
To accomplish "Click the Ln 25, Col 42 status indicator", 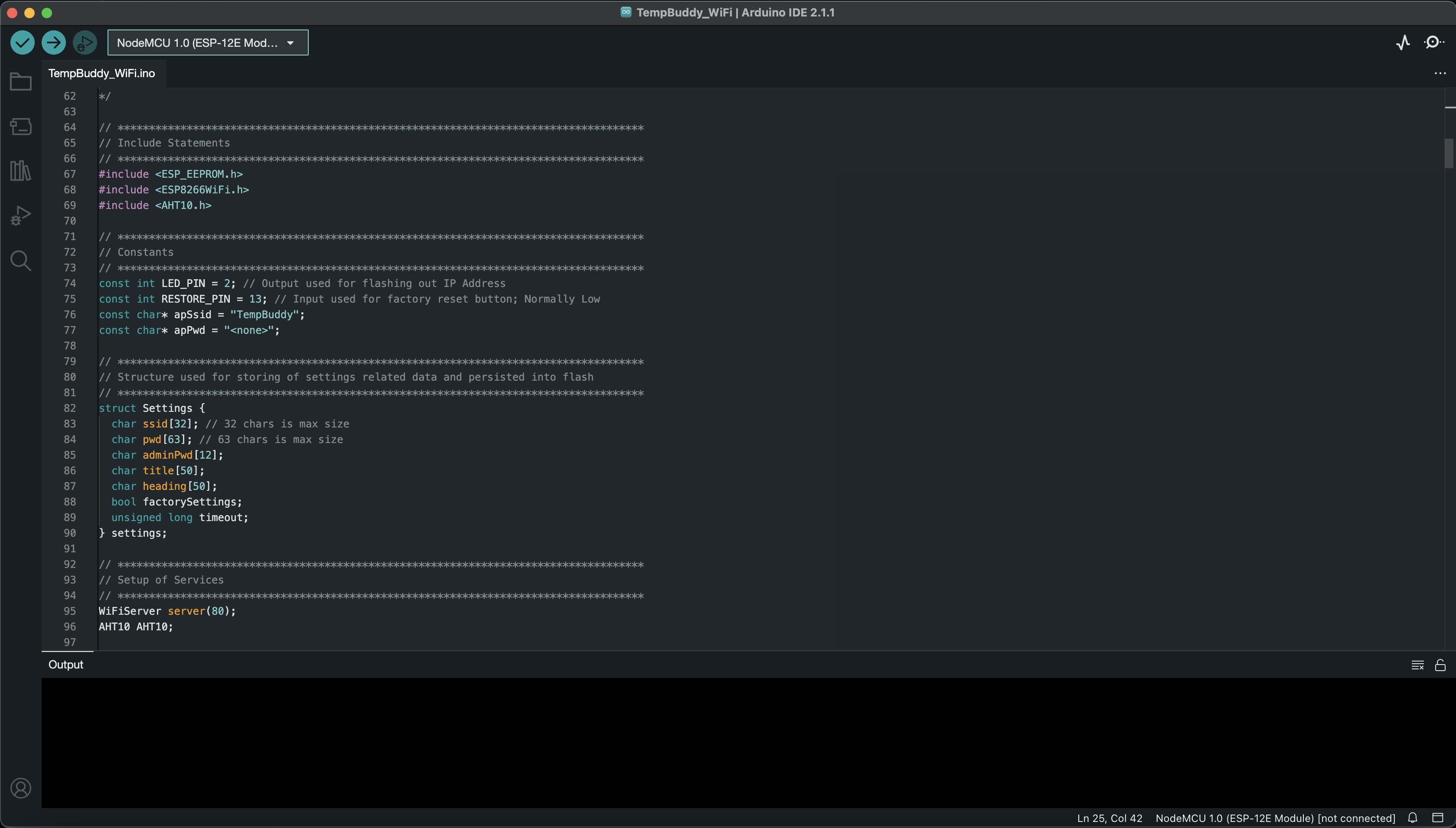I will [x=1109, y=818].
